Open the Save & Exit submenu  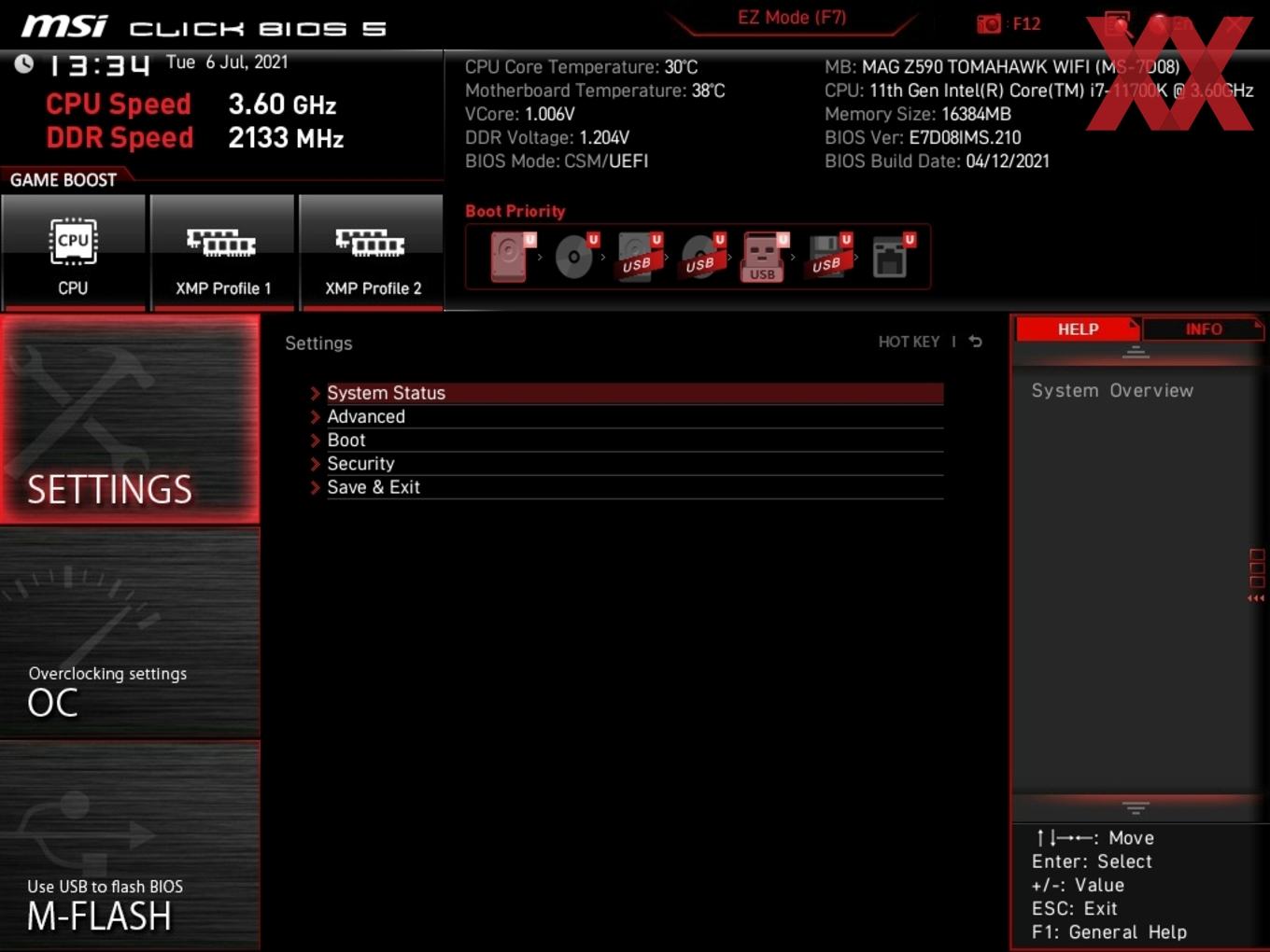click(627, 487)
